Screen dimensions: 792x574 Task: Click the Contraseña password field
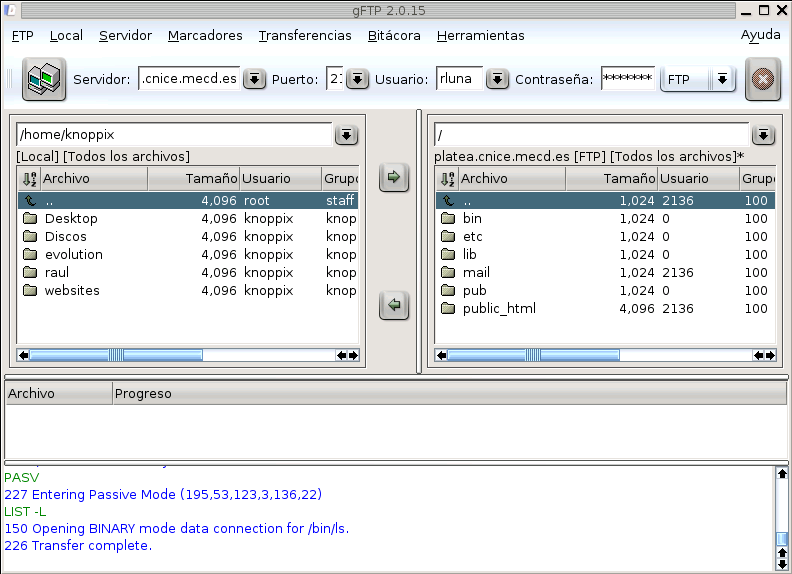click(x=628, y=79)
